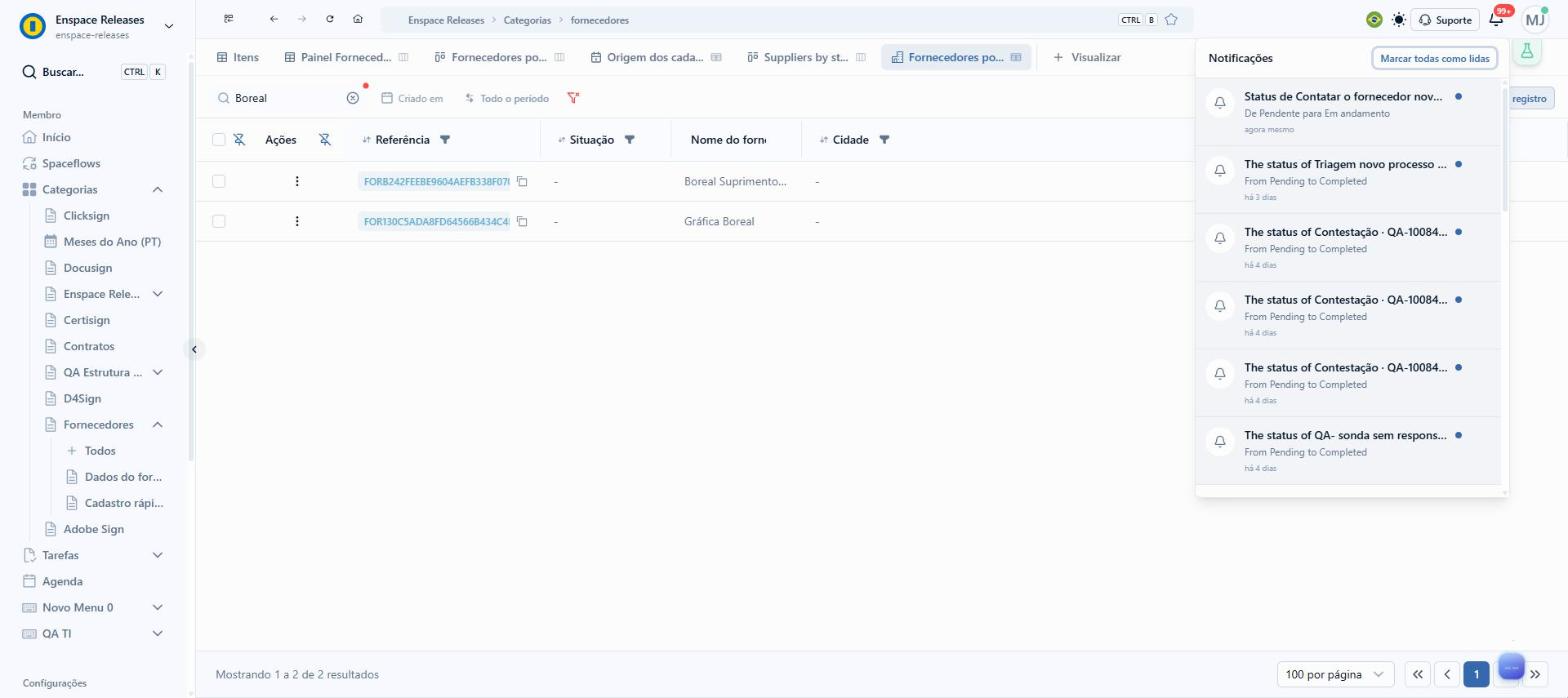Open the Contatar o fornecedor notification
Viewport: 1568px width, 698px height.
[1349, 113]
